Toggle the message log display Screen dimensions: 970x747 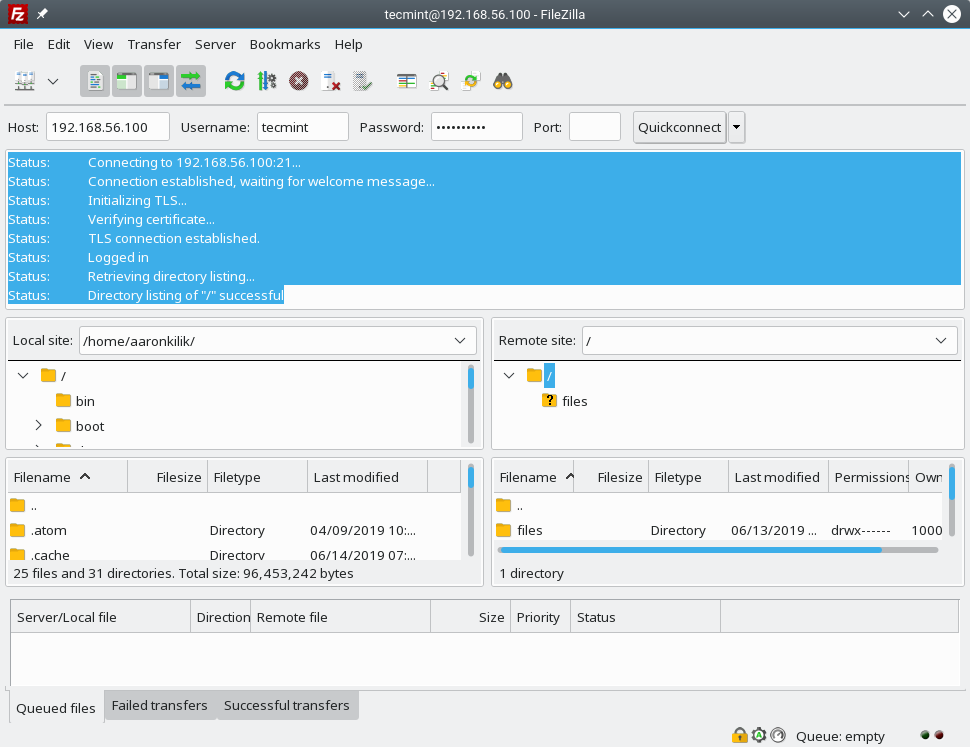95,81
